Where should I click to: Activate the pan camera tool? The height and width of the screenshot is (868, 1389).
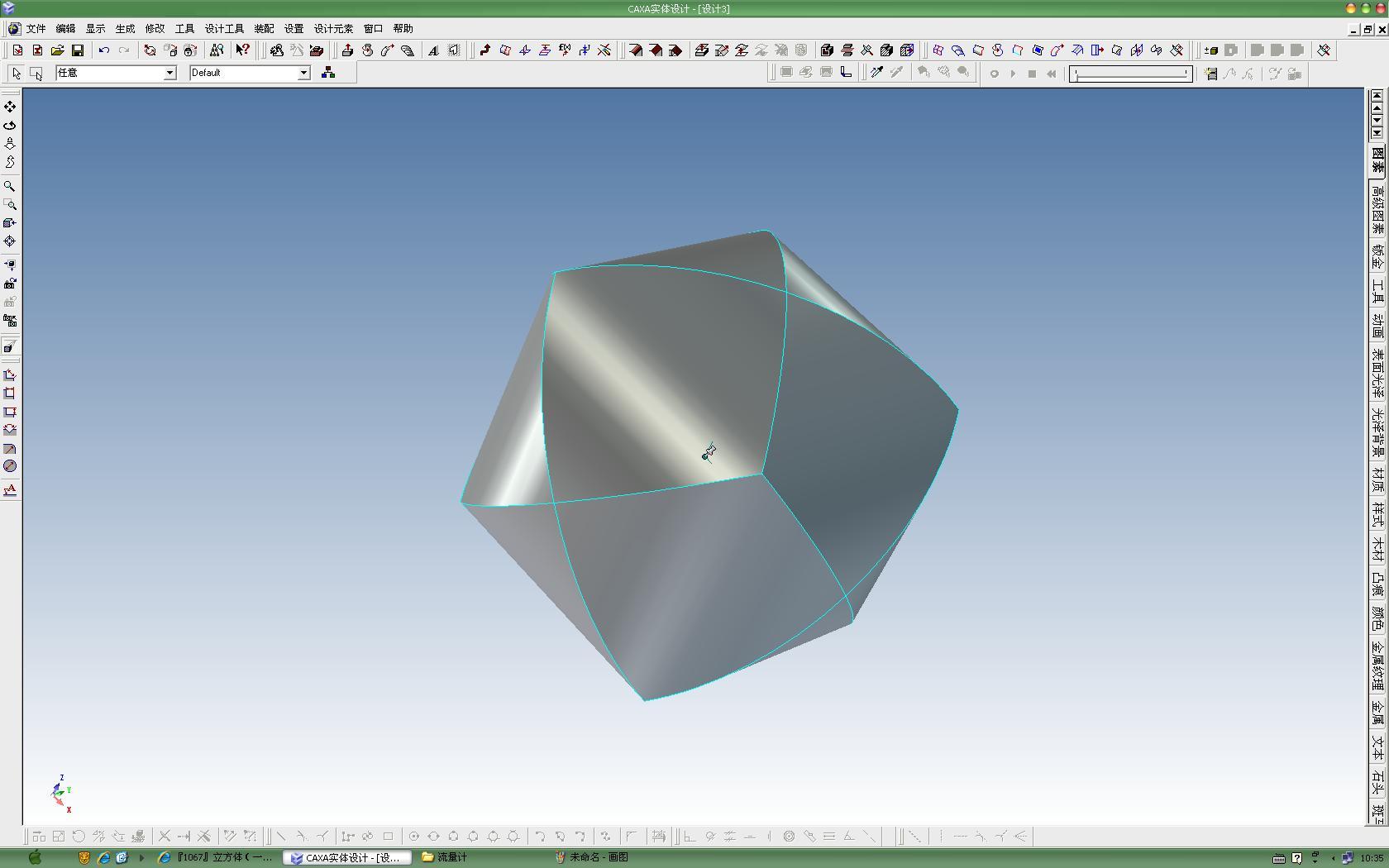coord(10,107)
